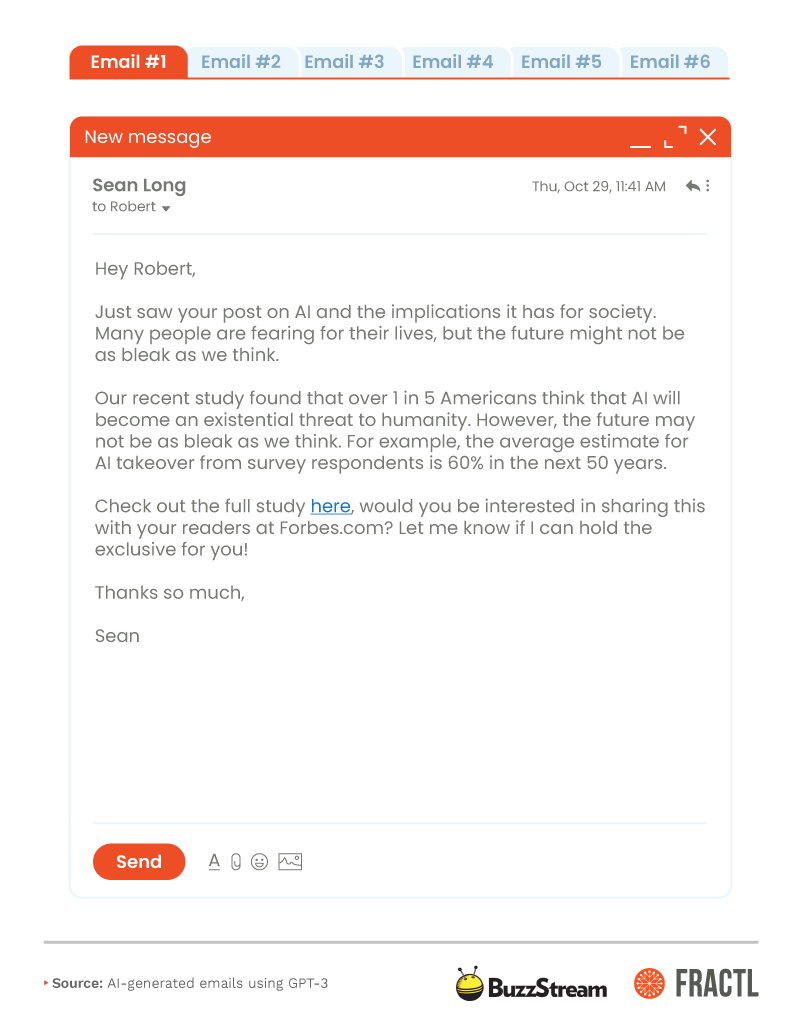
Task: Switch to the Email #2 tab
Action: pos(241,62)
